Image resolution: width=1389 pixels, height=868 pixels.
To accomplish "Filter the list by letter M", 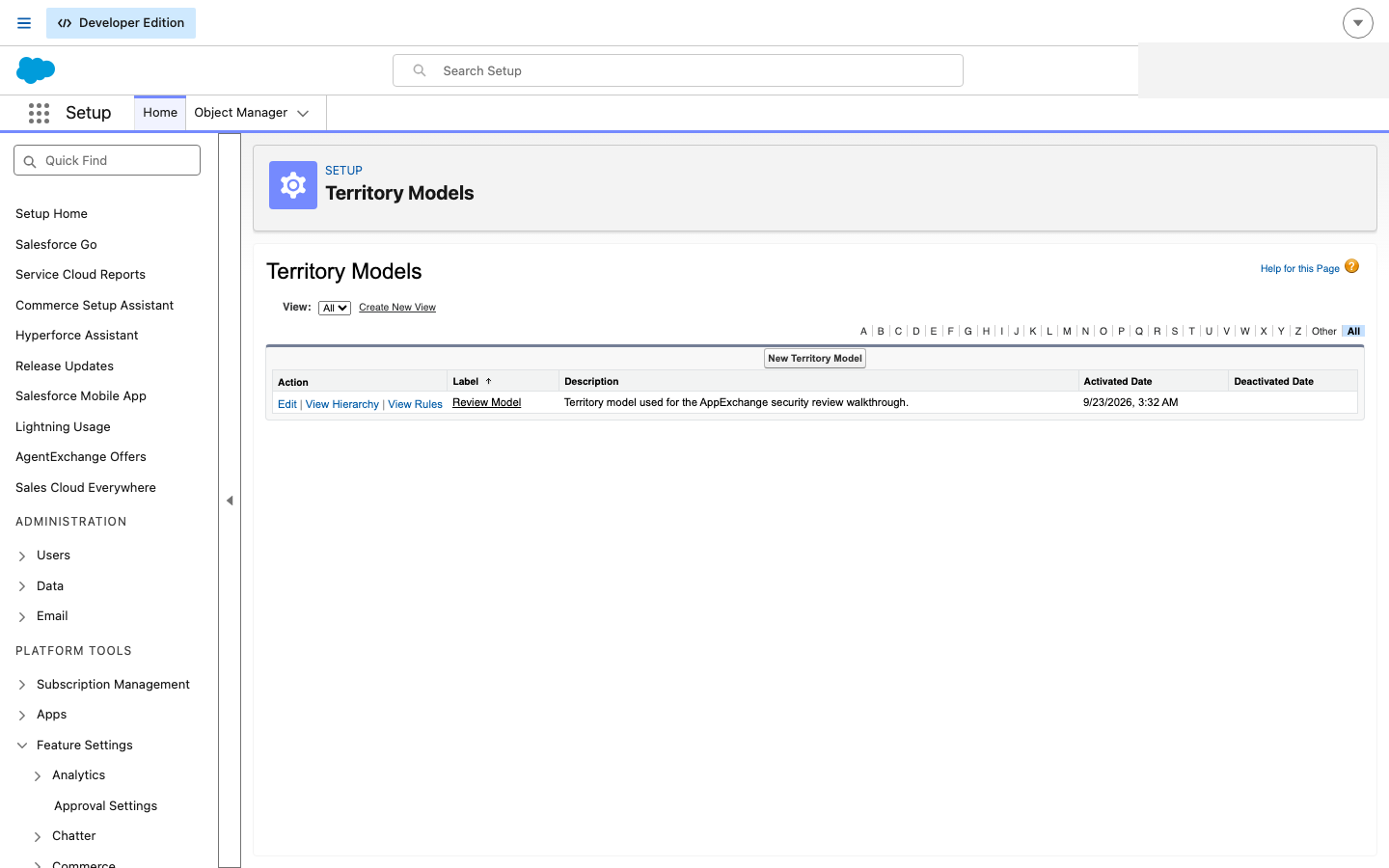I will (x=1067, y=331).
